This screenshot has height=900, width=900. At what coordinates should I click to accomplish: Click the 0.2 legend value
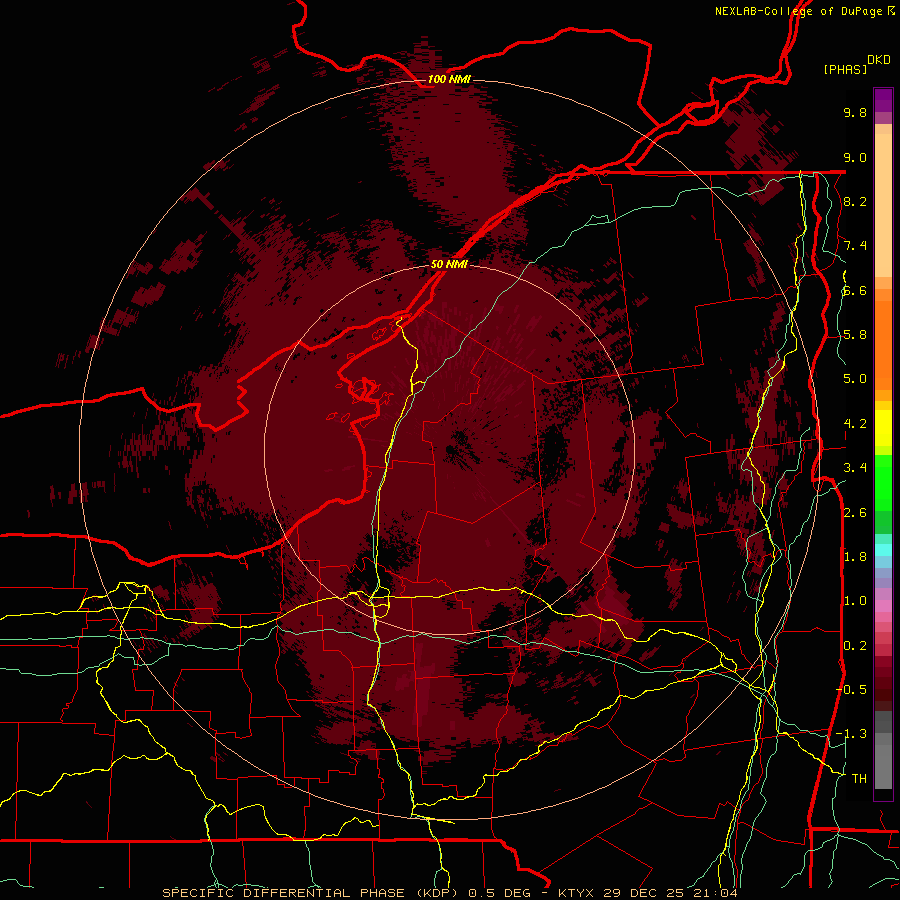[855, 645]
